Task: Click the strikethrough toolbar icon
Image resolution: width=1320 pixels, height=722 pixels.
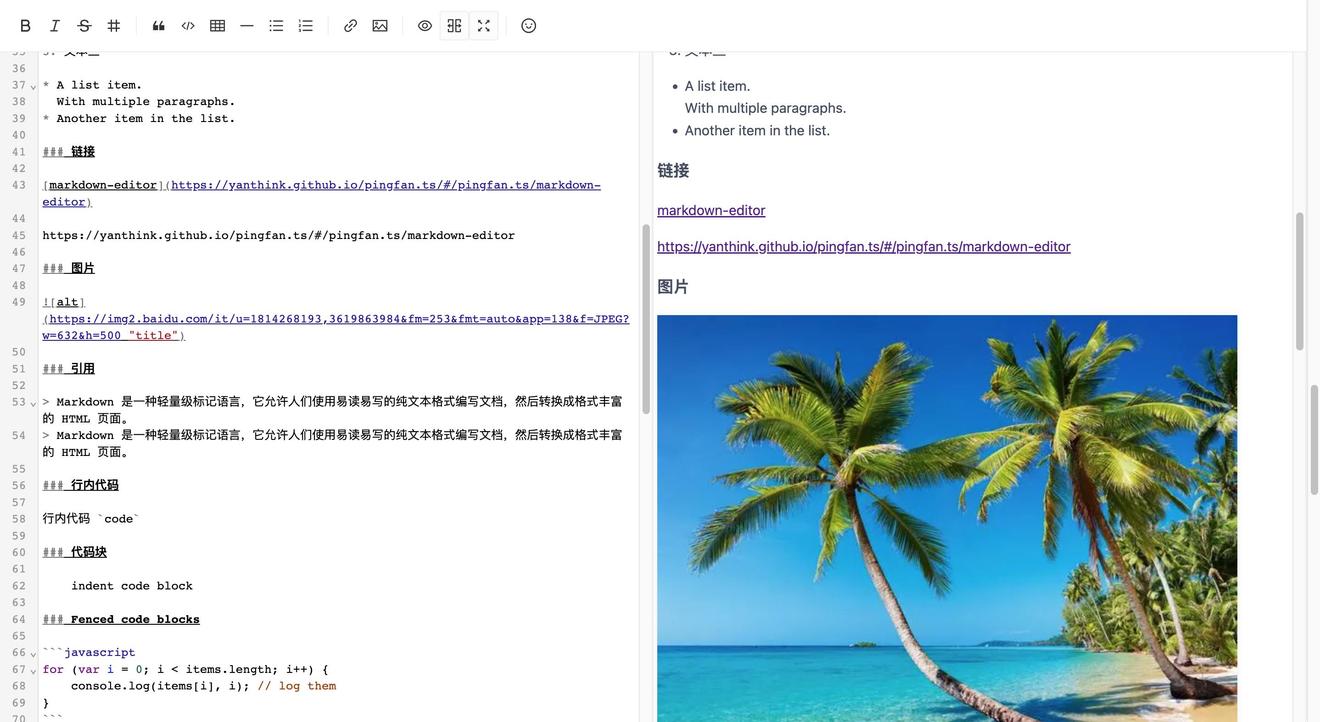Action: click(84, 26)
